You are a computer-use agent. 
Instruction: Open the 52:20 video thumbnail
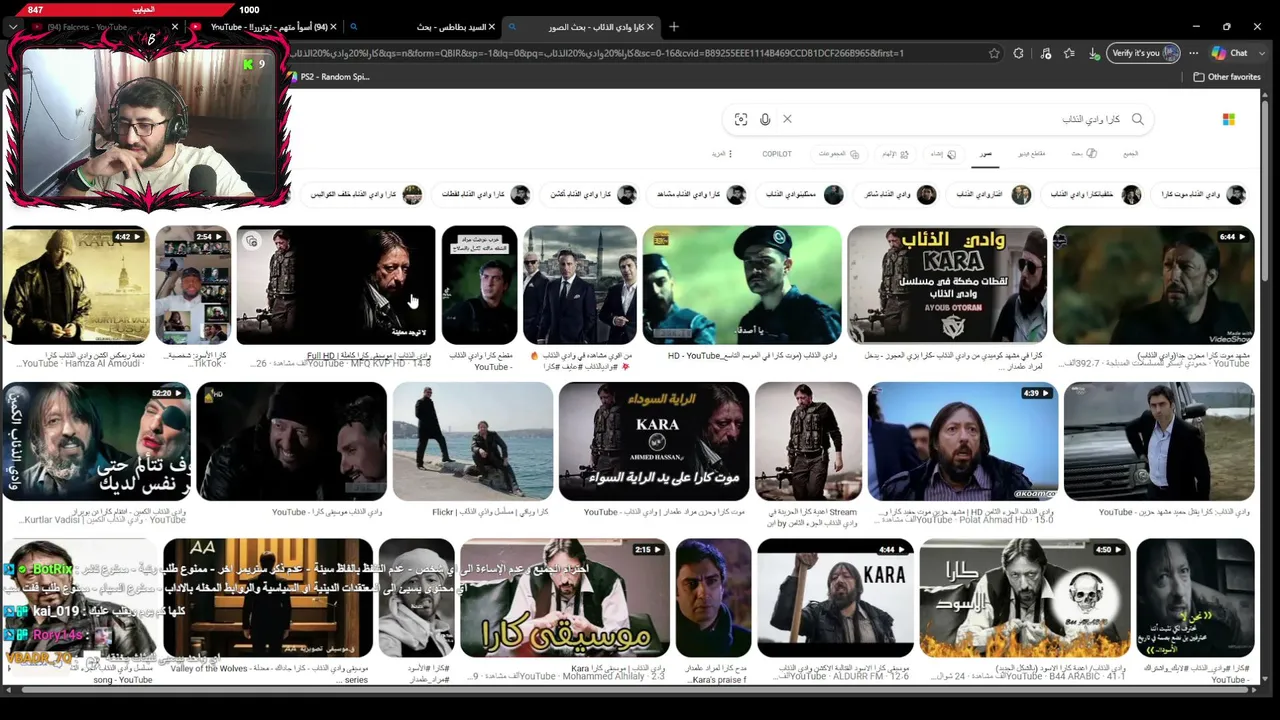[x=97, y=441]
